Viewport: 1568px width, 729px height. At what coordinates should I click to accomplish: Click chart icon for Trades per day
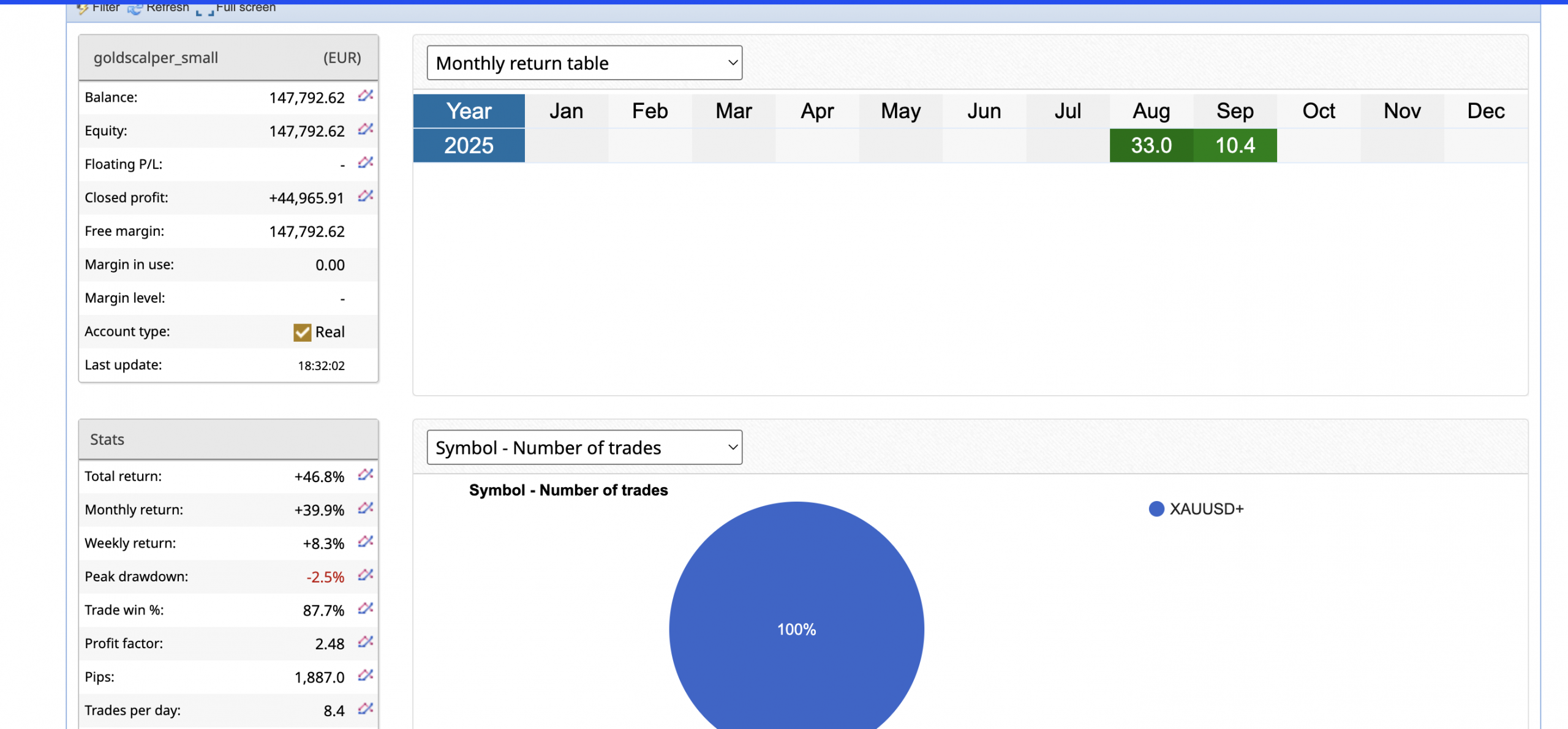point(366,709)
